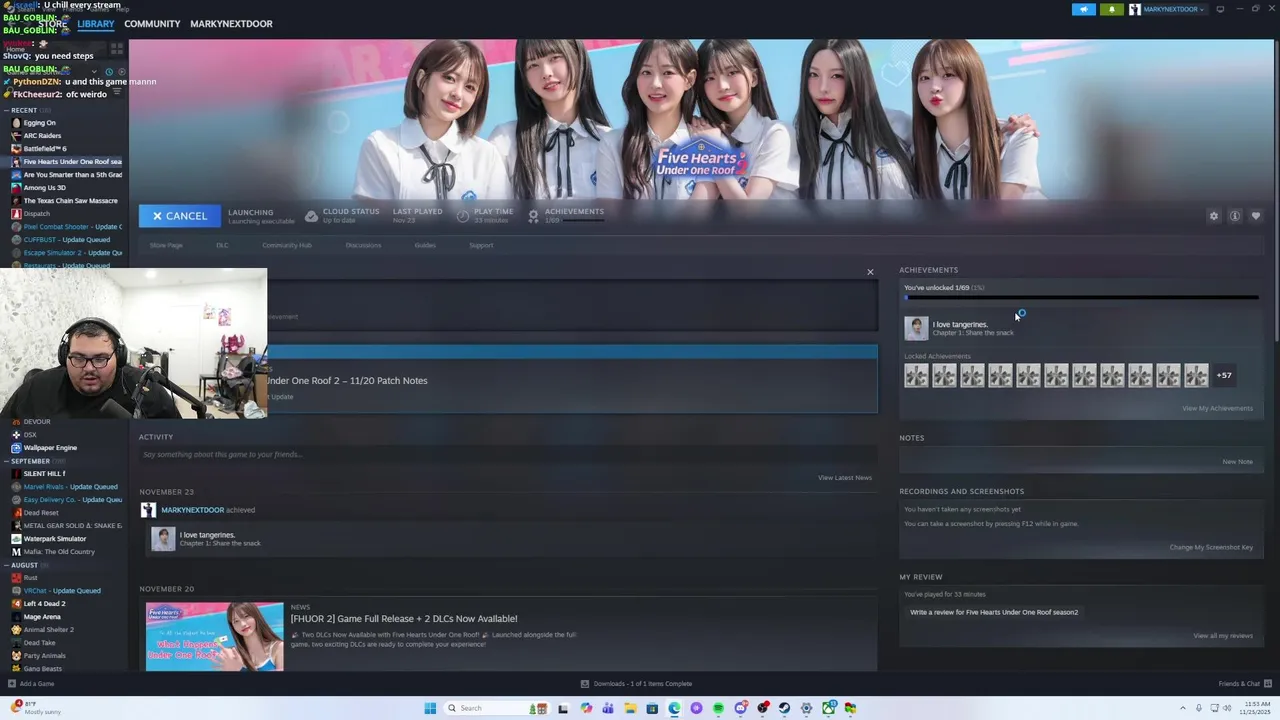This screenshot has height=720, width=1280.
Task: Click the Battlefield 6 game icon
Action: [16, 149]
